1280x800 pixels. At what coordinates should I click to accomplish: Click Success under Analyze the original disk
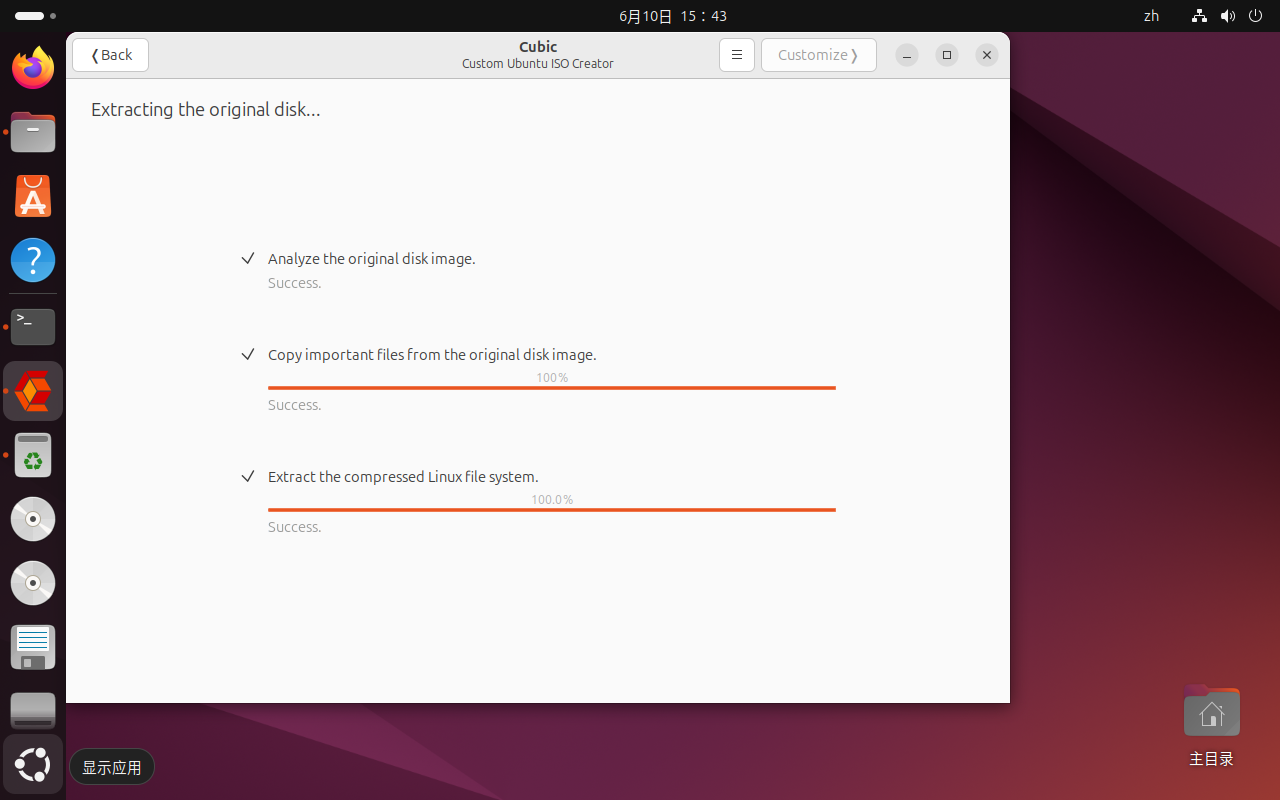(x=295, y=283)
